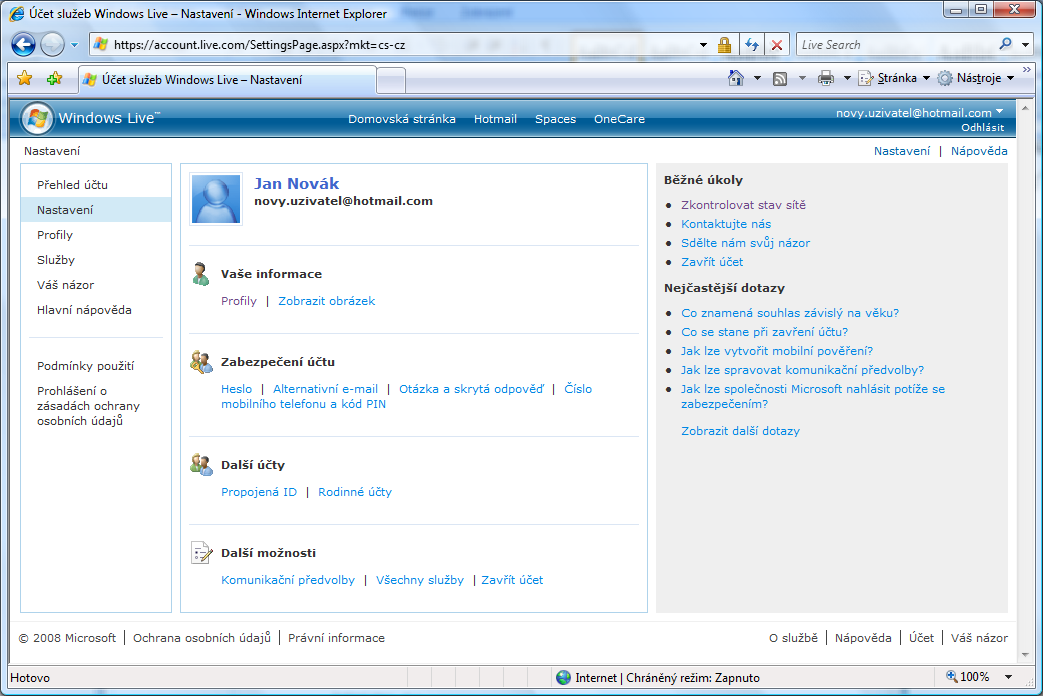Image resolution: width=1043 pixels, height=696 pixels.
Task: Expand the account email dropdown in header
Action: point(1000,112)
